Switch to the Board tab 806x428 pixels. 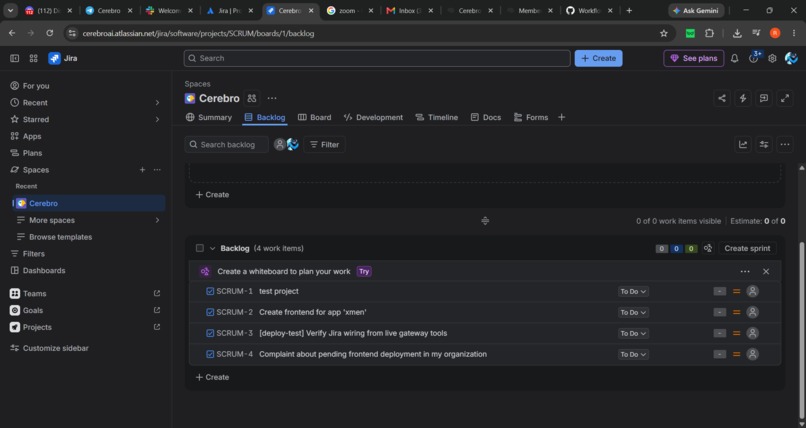(315, 117)
